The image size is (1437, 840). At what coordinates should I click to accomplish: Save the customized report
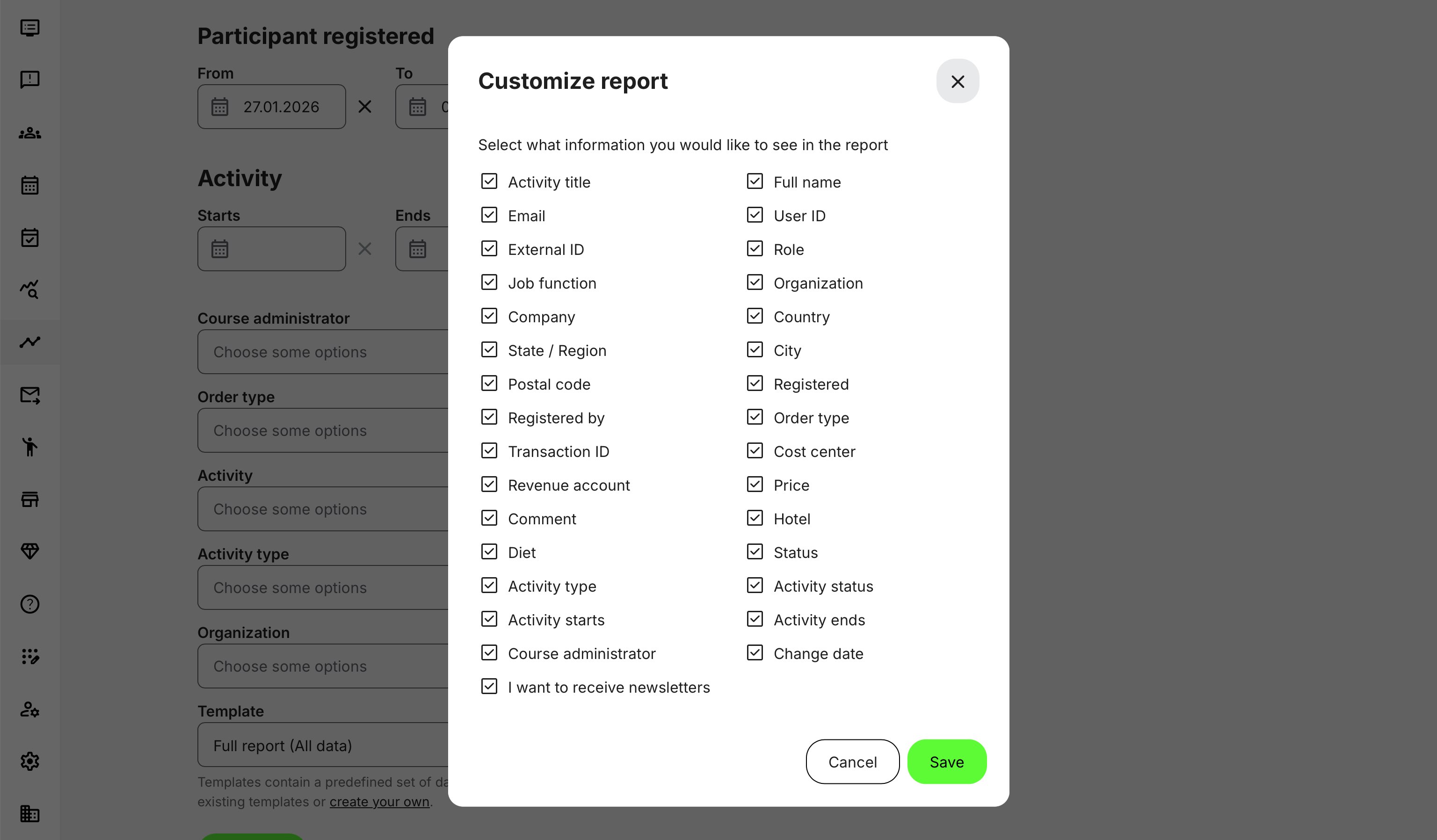(x=946, y=761)
